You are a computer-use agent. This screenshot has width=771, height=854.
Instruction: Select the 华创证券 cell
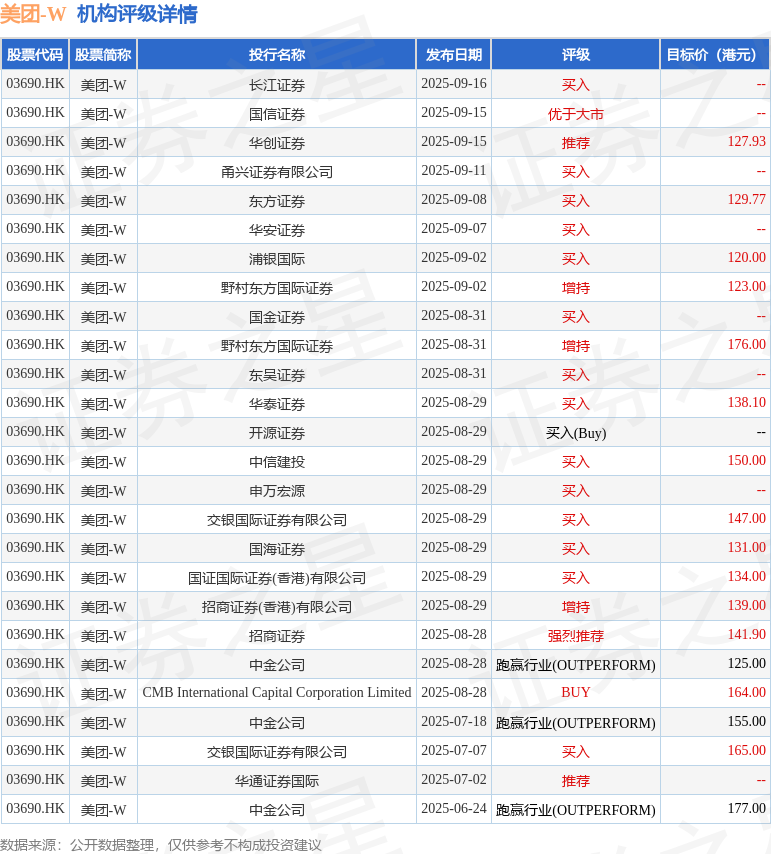(x=277, y=143)
